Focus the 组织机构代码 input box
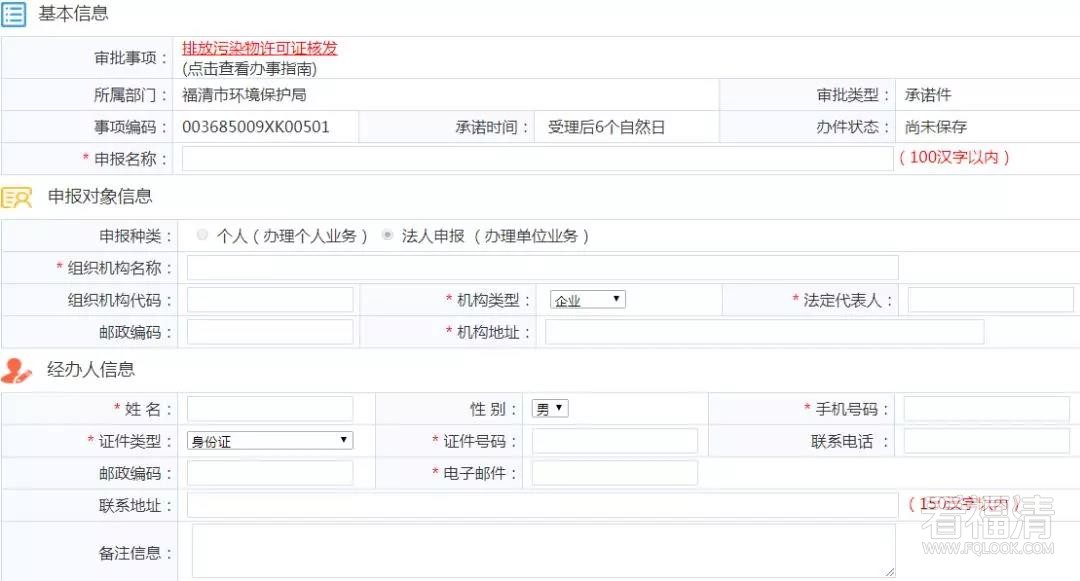 270,300
